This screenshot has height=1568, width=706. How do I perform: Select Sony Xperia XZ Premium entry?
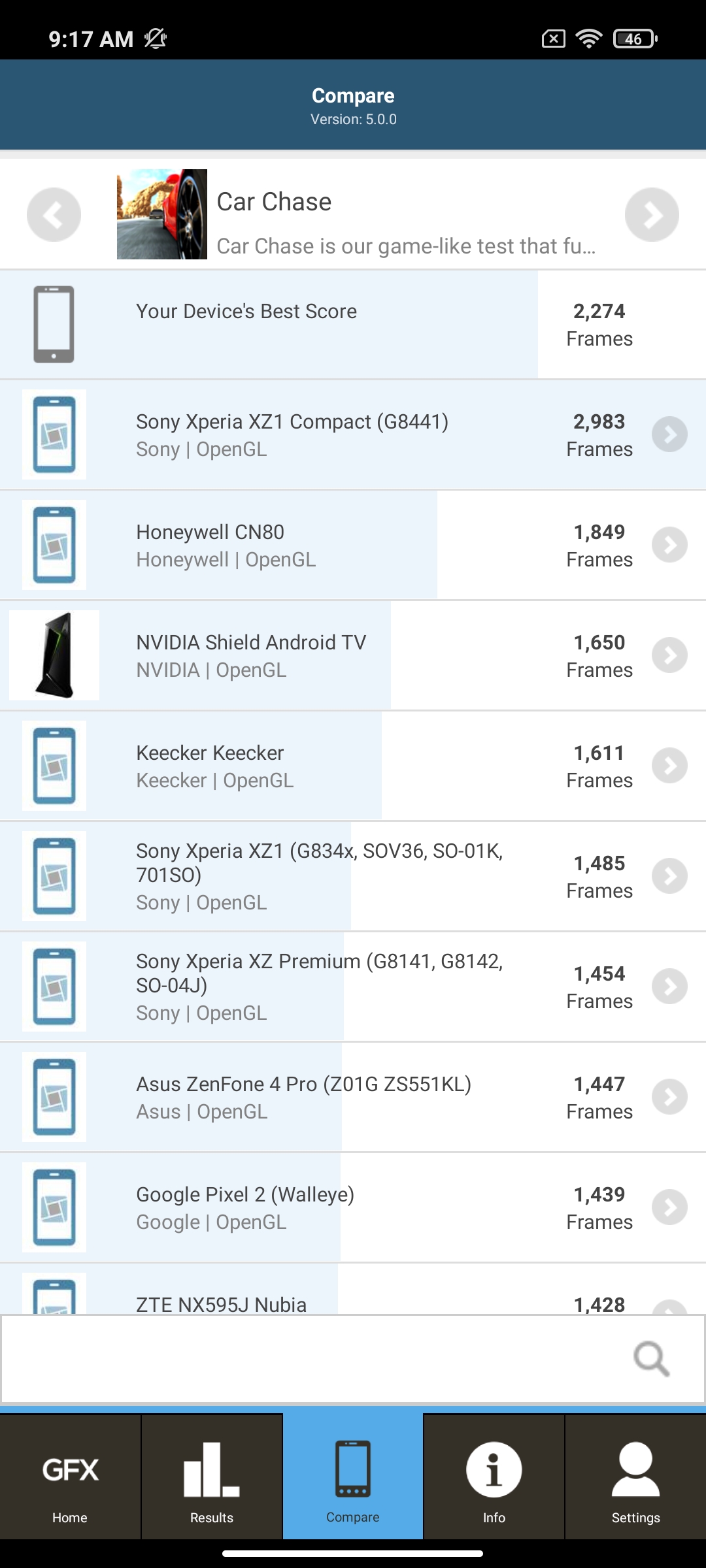(319, 987)
